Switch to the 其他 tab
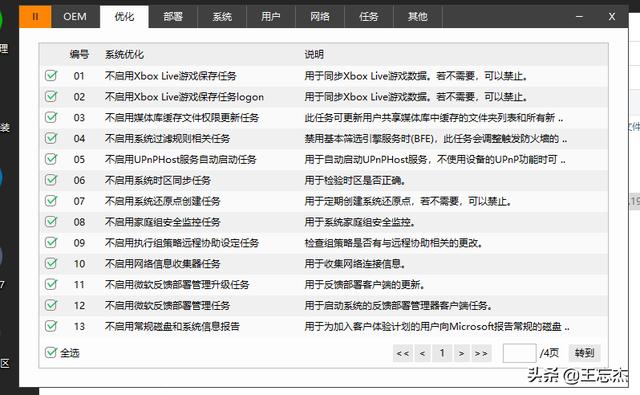The image size is (640, 395). 418,17
